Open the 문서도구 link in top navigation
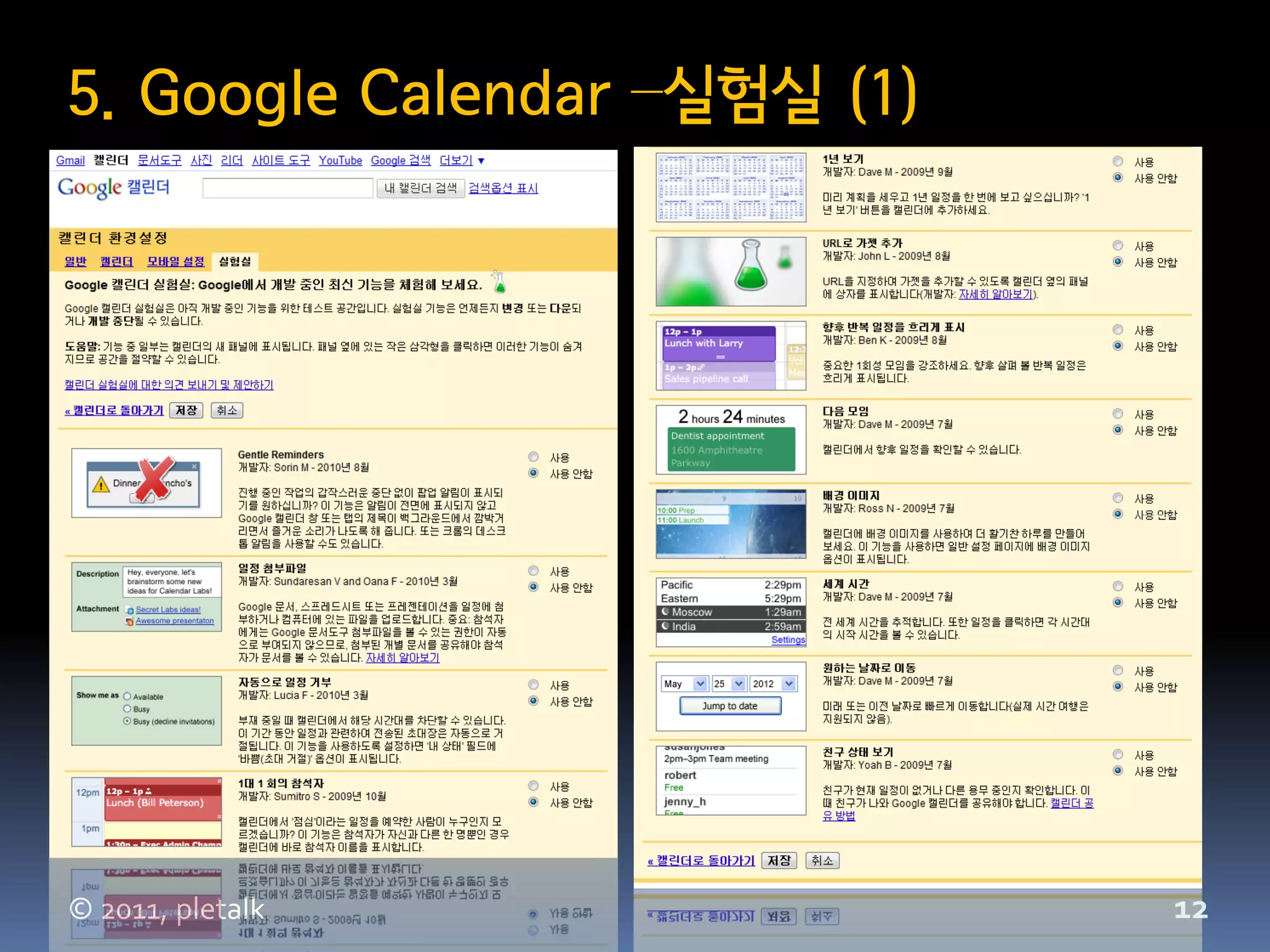The width and height of the screenshot is (1270, 952). pos(159,161)
